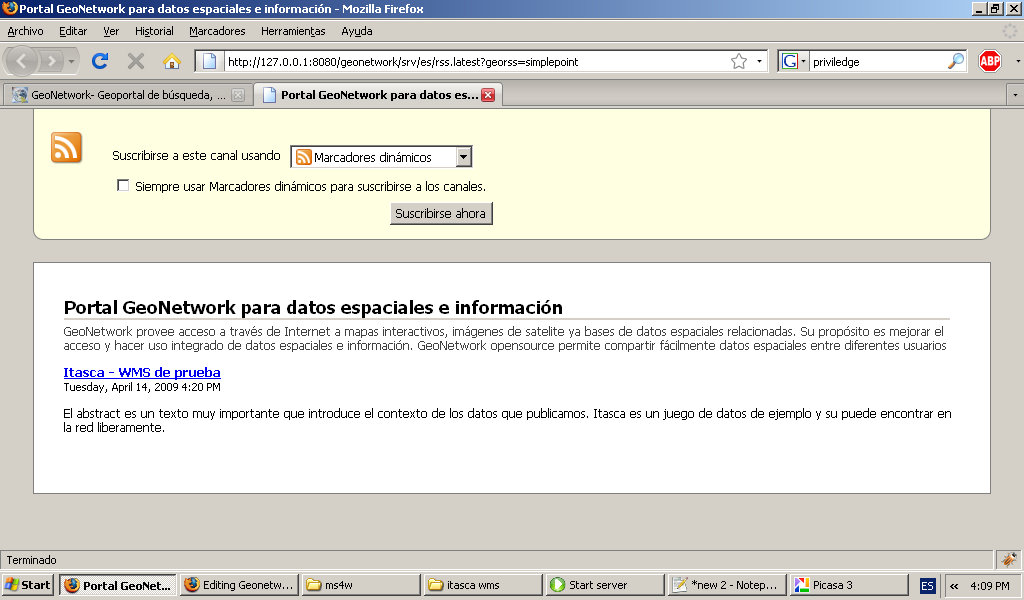
Task: Expand the search engine selector dropdown
Action: 794,62
